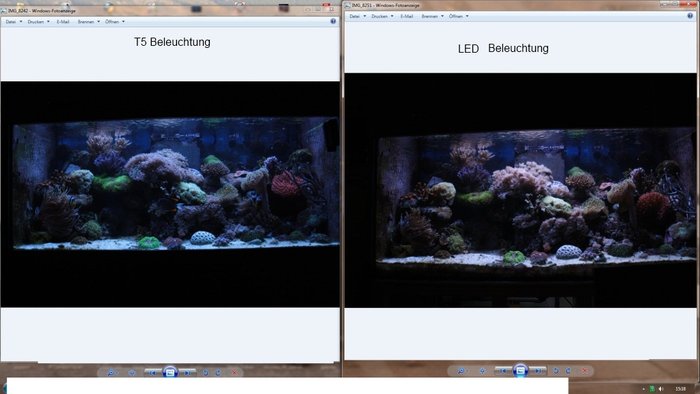Rotate counterclockwise in IMG_8251 window
Image resolution: width=700 pixels, height=394 pixels.
pos(556,371)
